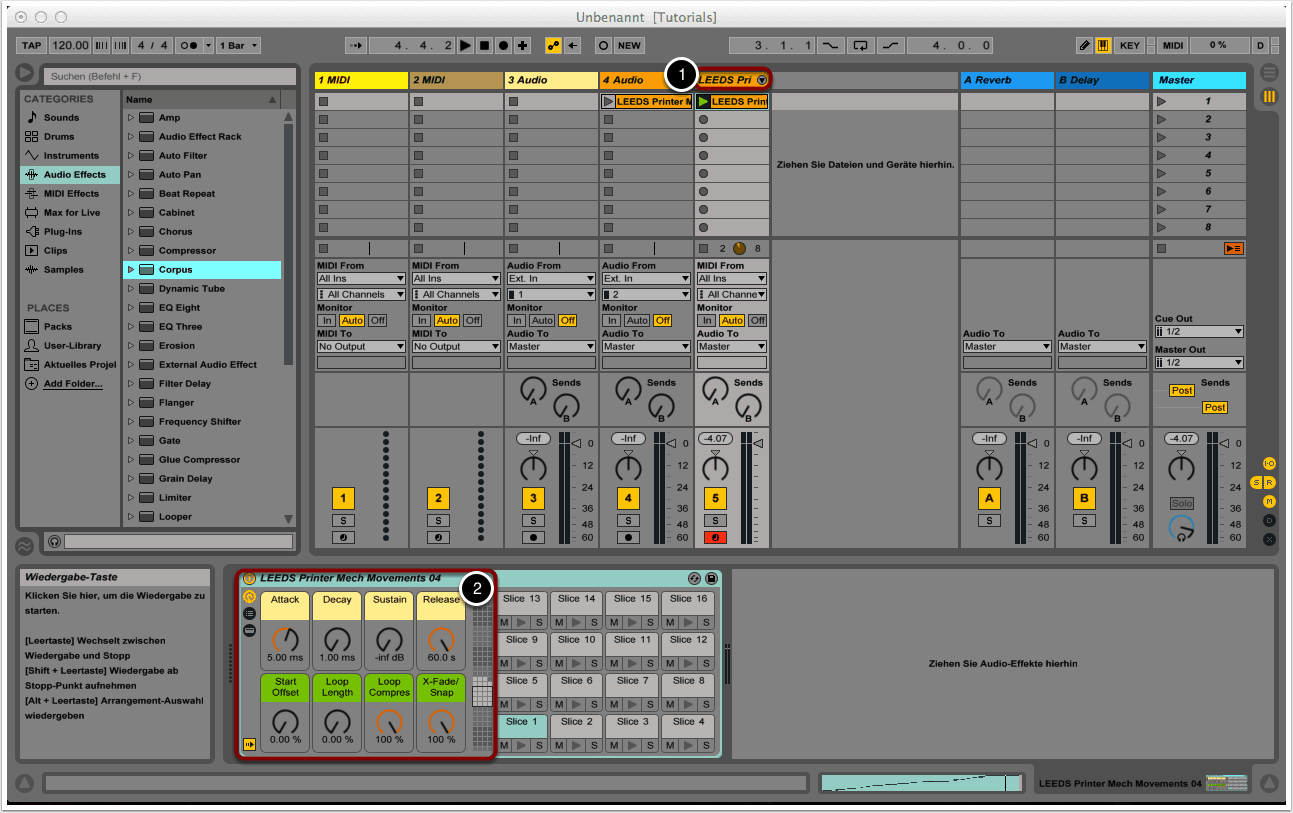
Task: Save the drum rack preset via disk icon
Action: click(711, 579)
